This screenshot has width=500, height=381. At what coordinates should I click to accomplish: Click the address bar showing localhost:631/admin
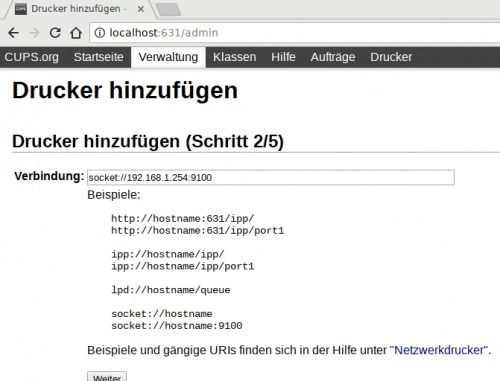click(295, 33)
